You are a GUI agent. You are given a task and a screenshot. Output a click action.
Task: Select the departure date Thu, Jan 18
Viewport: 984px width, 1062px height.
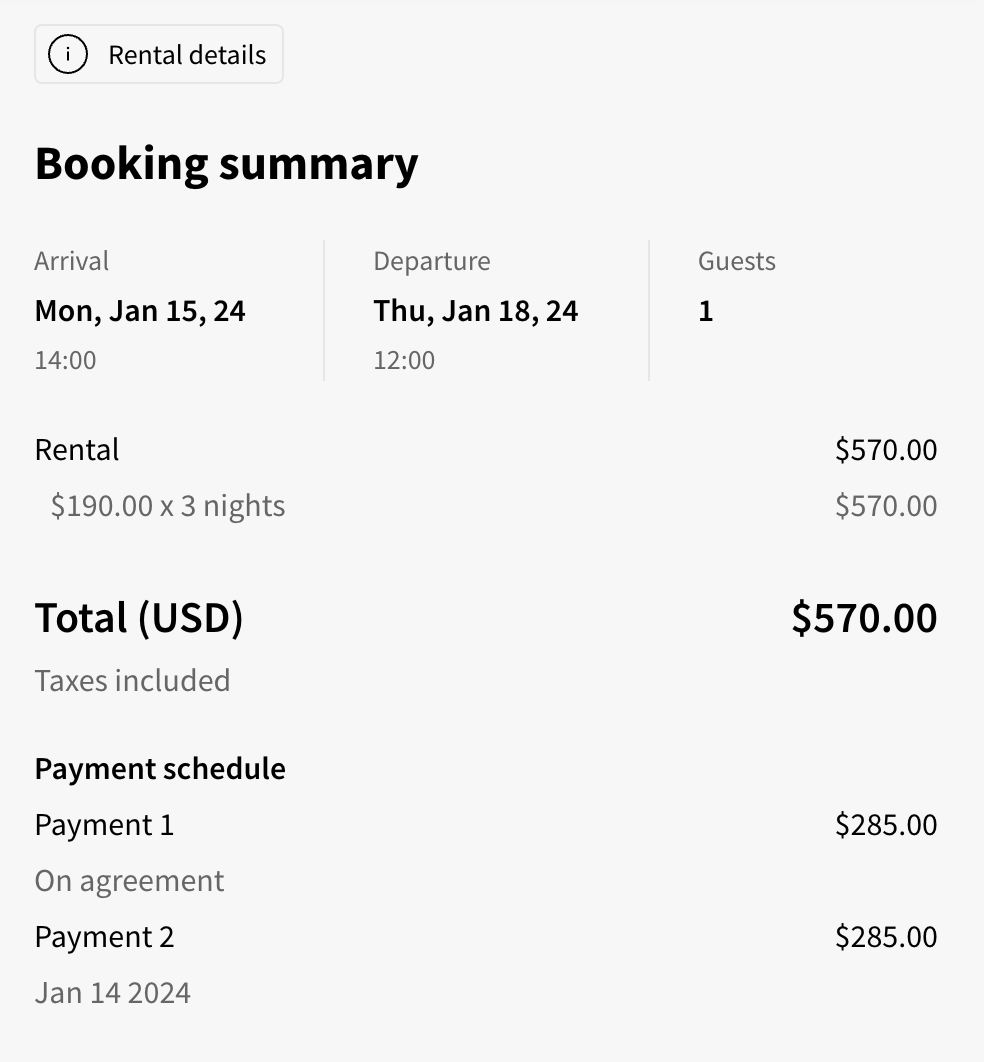476,311
